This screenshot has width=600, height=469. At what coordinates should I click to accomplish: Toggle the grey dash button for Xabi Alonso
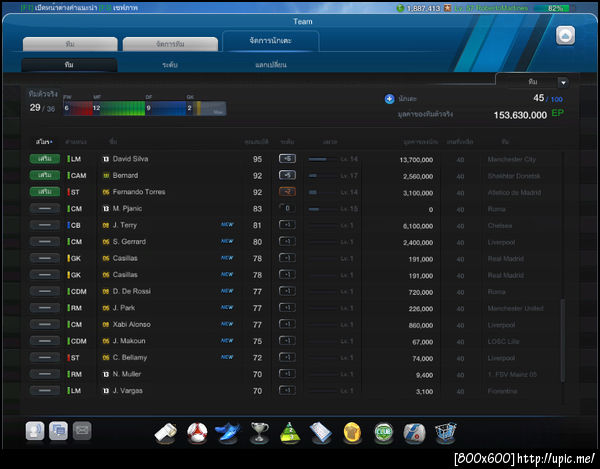[45, 324]
